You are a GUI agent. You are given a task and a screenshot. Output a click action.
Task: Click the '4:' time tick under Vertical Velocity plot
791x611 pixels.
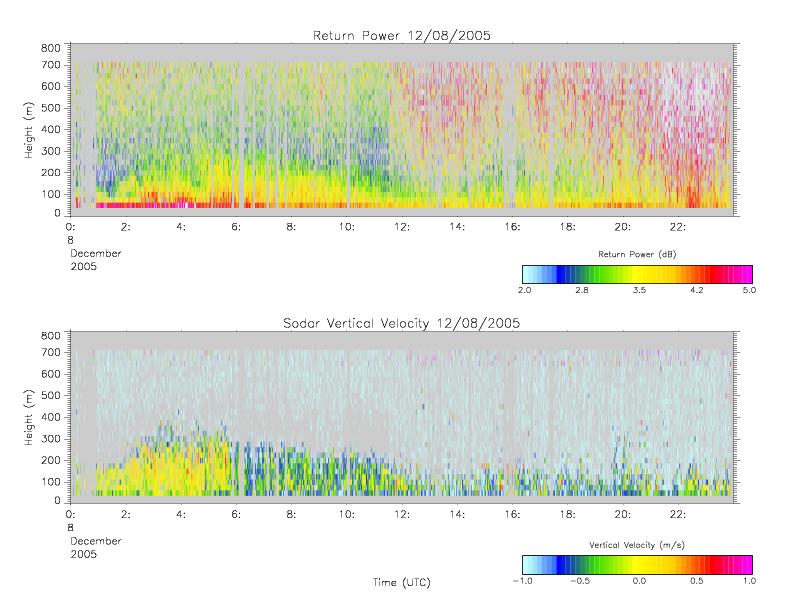tap(181, 515)
